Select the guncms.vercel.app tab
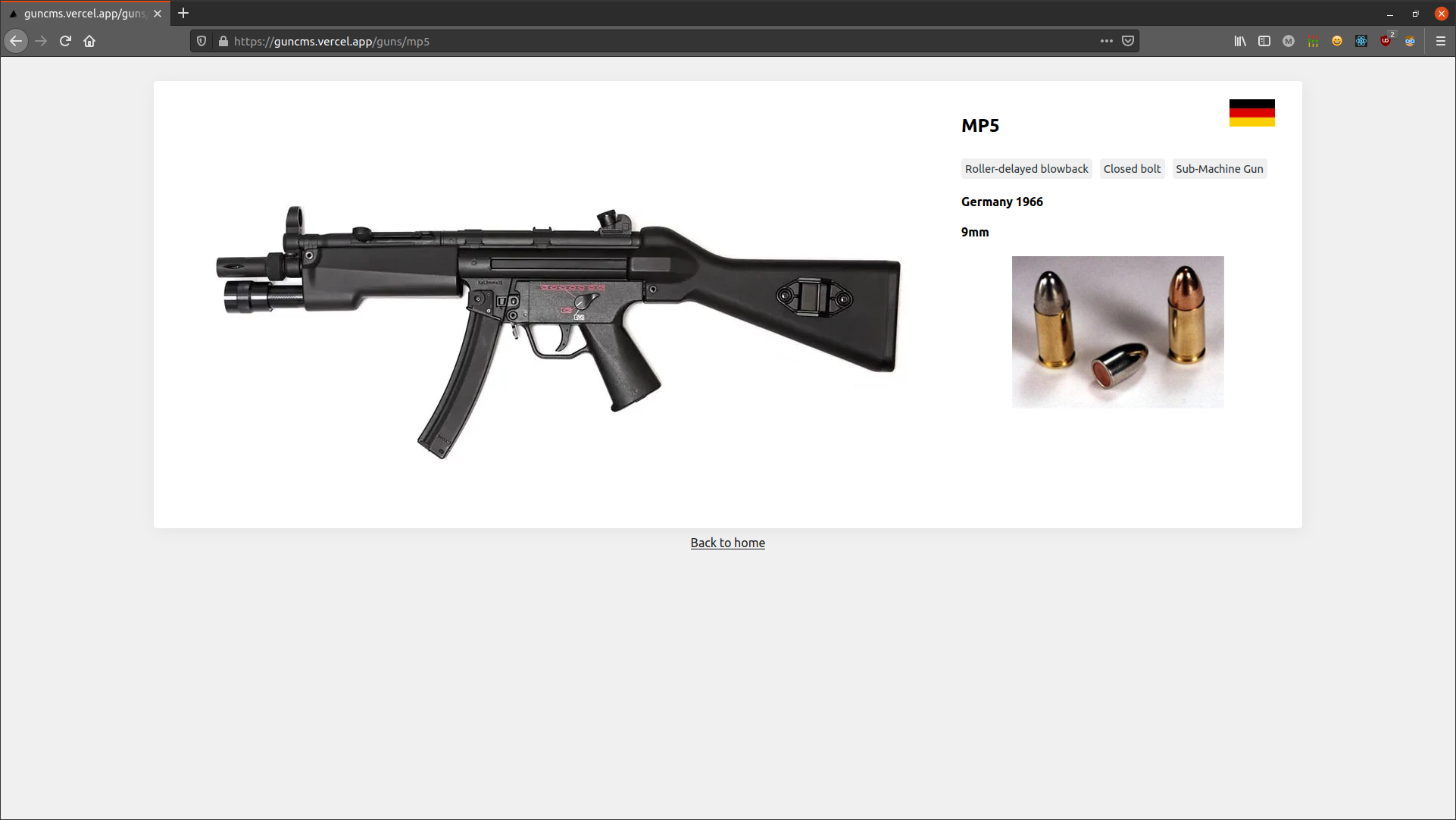The height and width of the screenshot is (820, 1456). tap(83, 14)
